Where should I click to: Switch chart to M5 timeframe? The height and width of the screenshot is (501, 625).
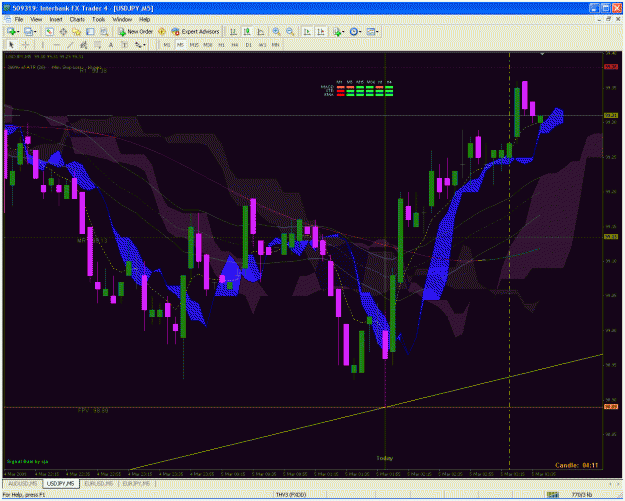(x=180, y=45)
